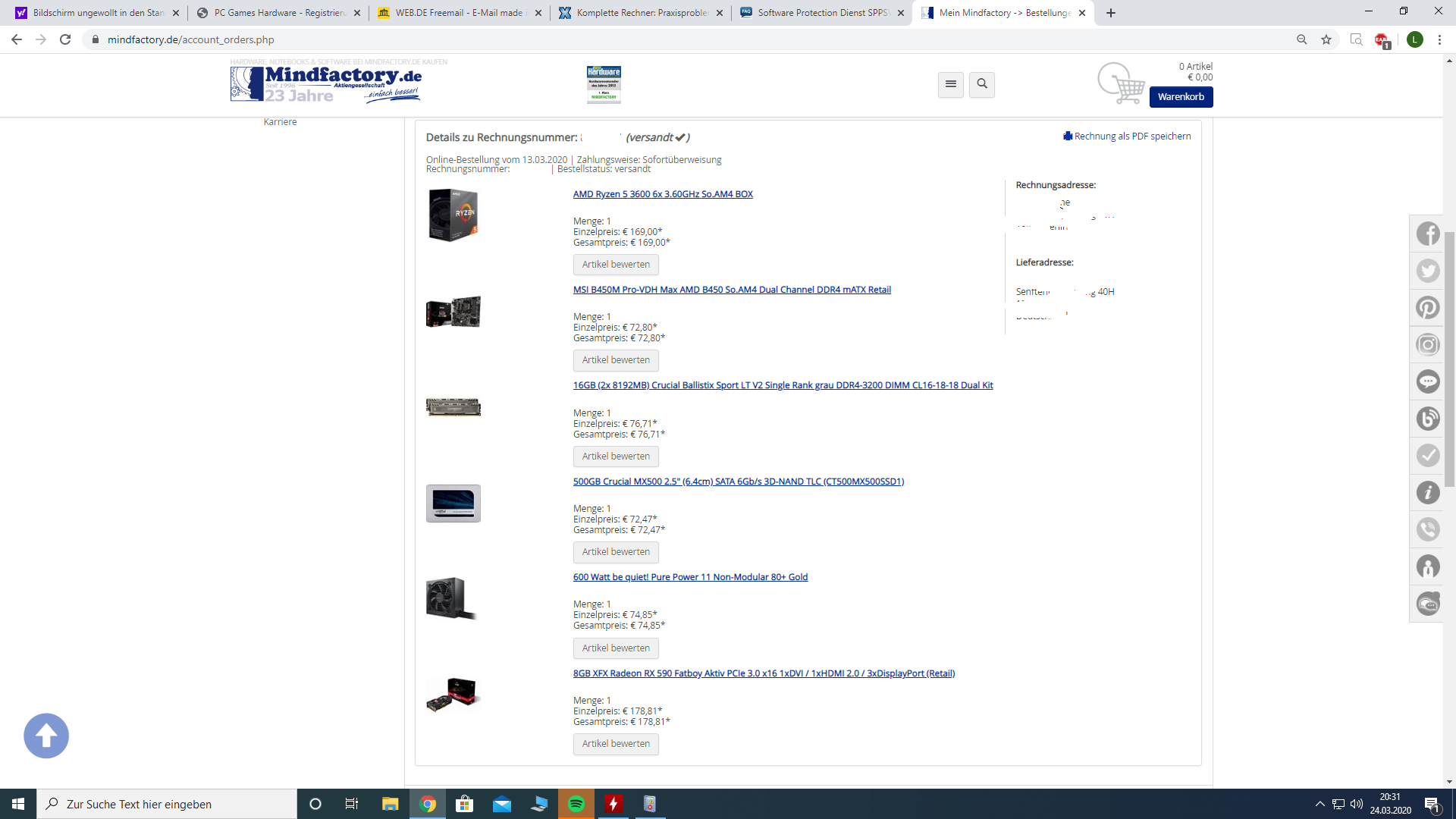
Task: Open the Windows Task View button
Action: [352, 804]
